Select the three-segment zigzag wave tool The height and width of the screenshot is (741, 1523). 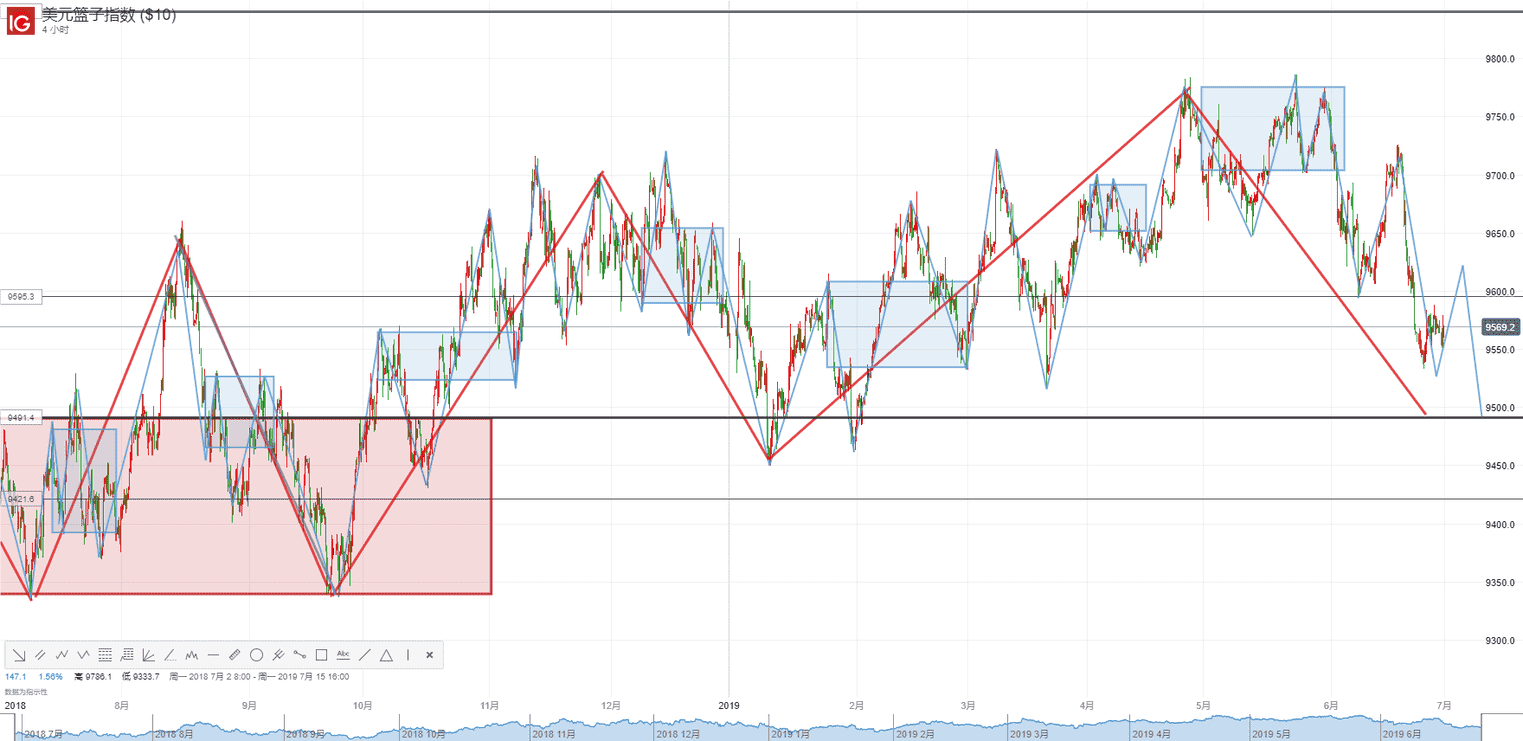tap(62, 655)
